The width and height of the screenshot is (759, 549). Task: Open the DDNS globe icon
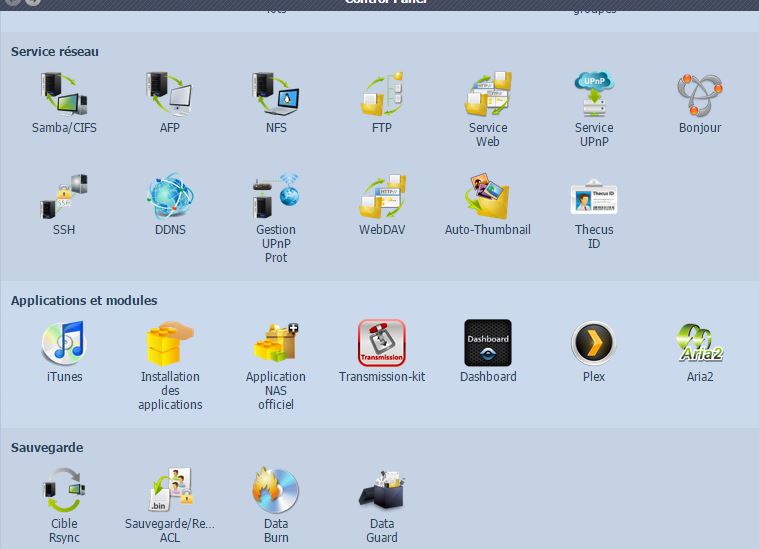click(x=170, y=196)
